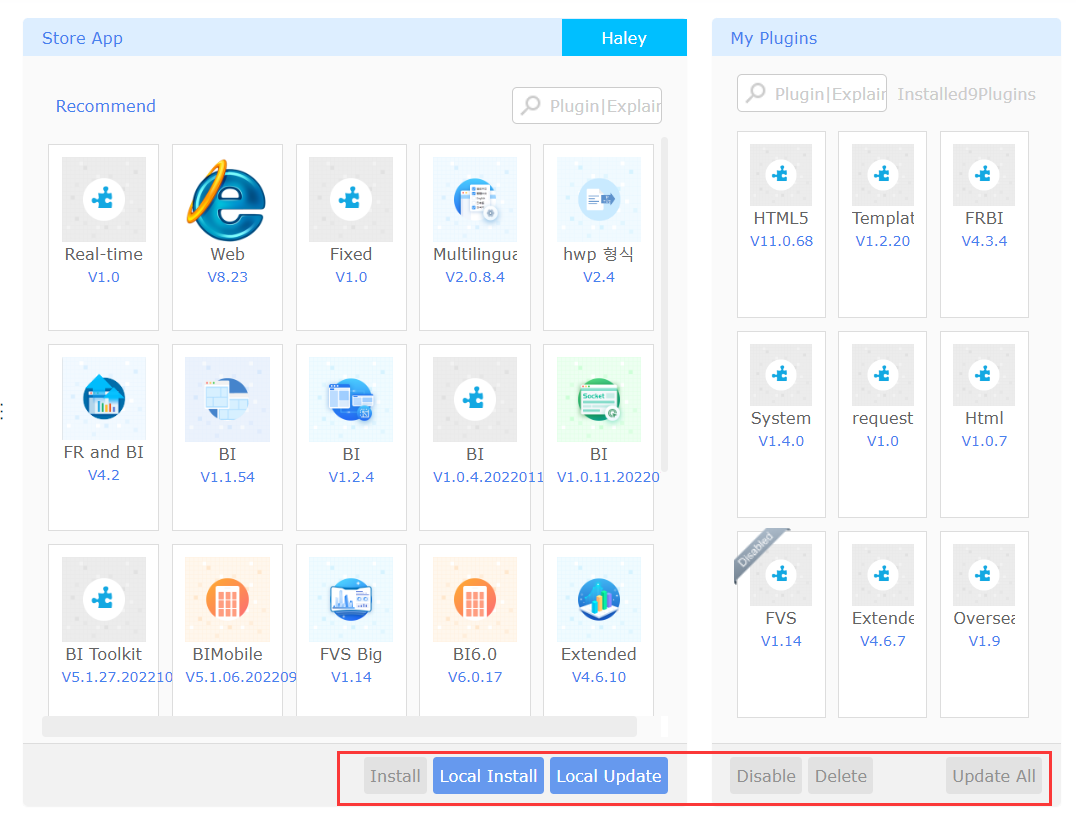Click the FR and BI plugin icon

(103, 398)
